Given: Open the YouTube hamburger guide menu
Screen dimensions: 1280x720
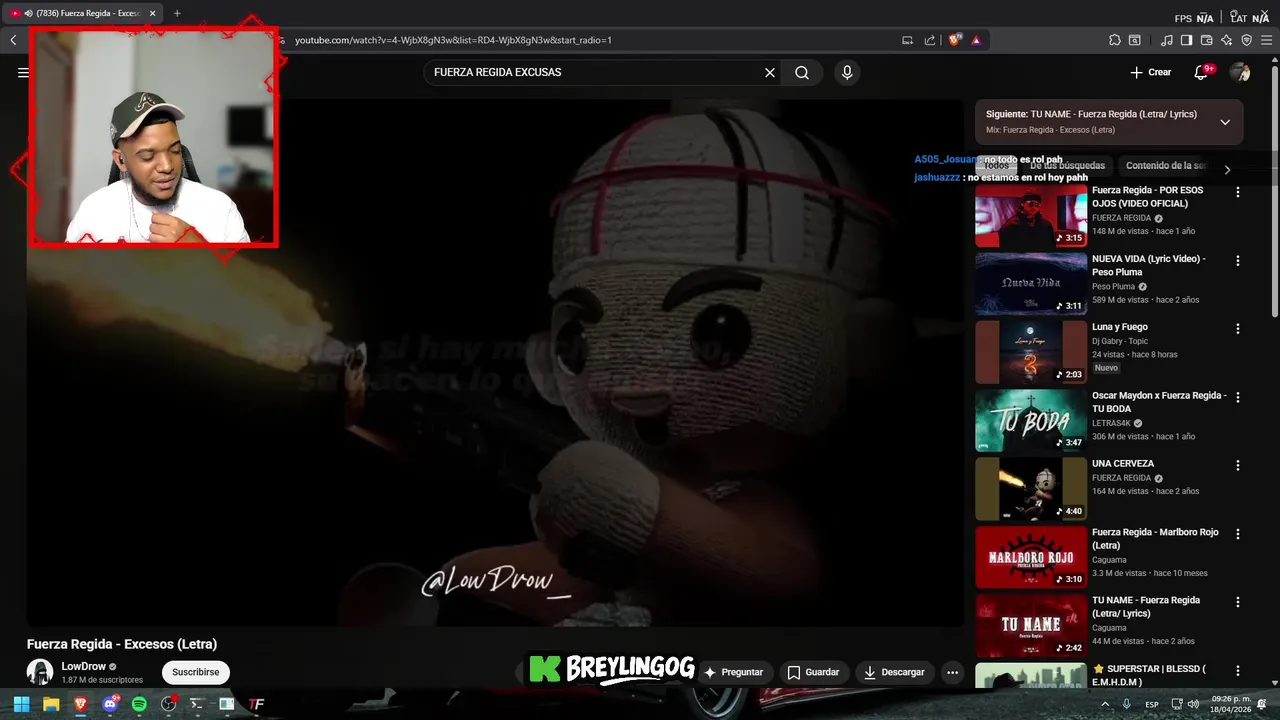Looking at the screenshot, I should [23, 72].
